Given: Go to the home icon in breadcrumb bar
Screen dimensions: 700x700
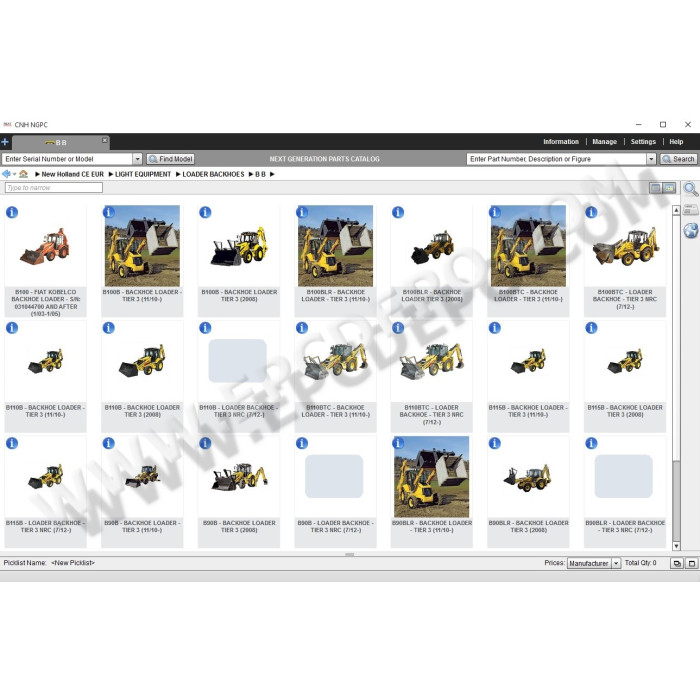Looking at the screenshot, I should click(23, 174).
